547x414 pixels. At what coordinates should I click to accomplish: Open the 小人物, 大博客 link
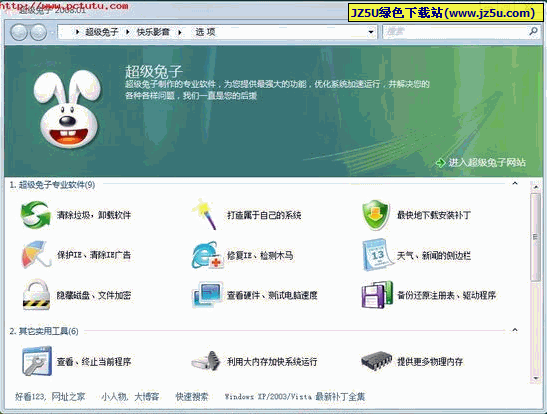130,397
